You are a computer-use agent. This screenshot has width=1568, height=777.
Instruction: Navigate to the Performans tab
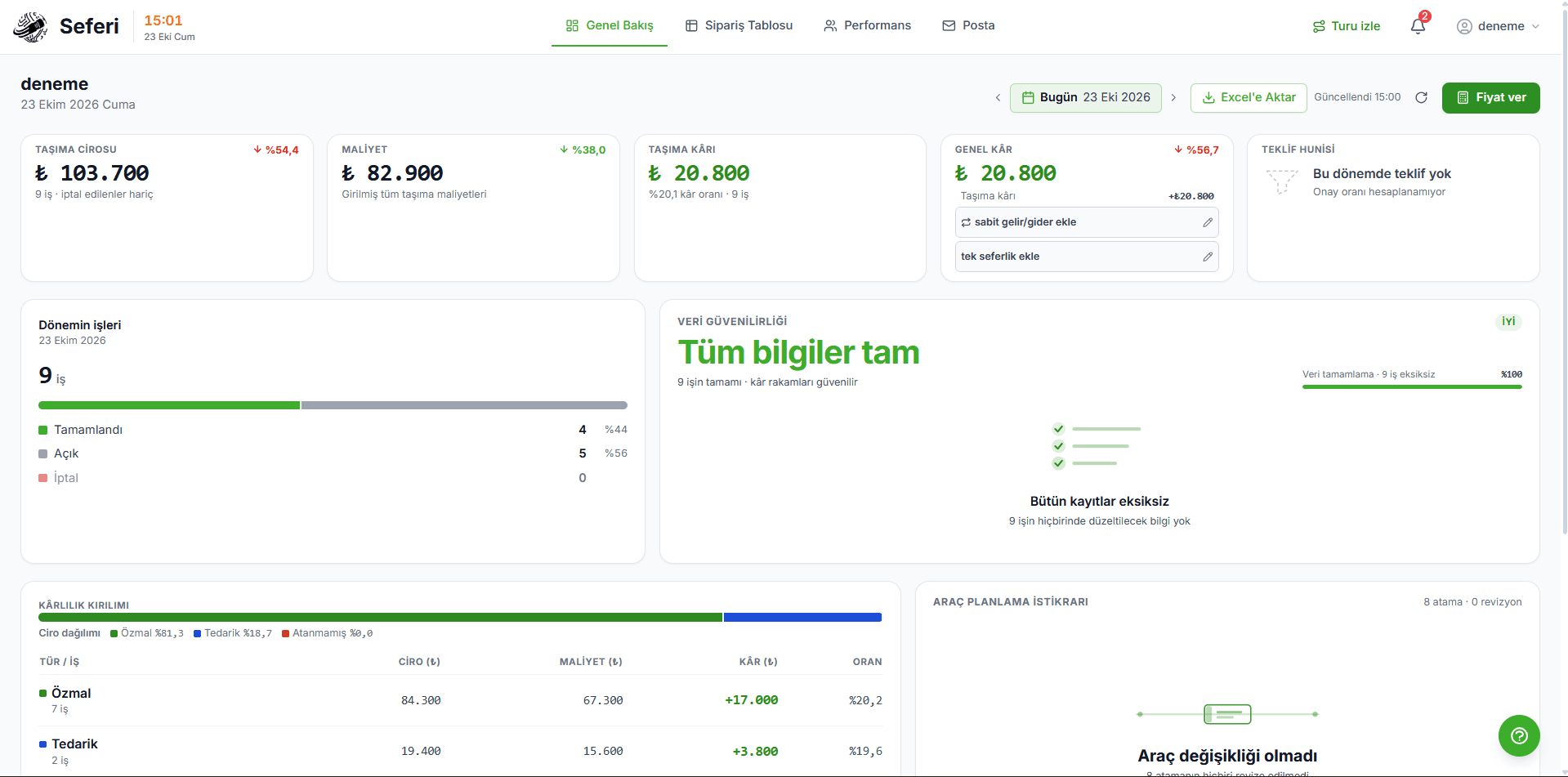click(x=867, y=25)
